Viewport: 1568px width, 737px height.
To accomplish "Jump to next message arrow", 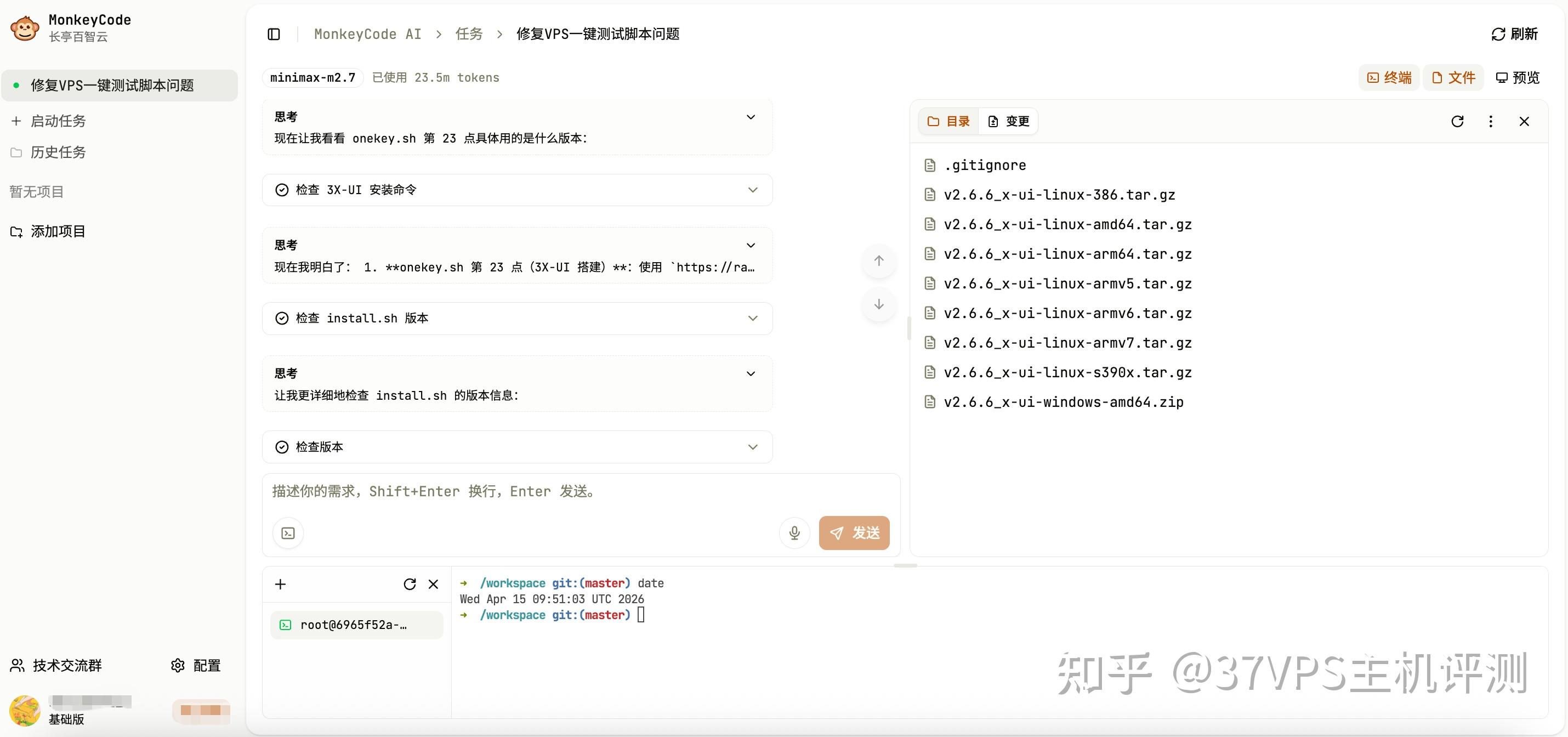I will pyautogui.click(x=879, y=304).
